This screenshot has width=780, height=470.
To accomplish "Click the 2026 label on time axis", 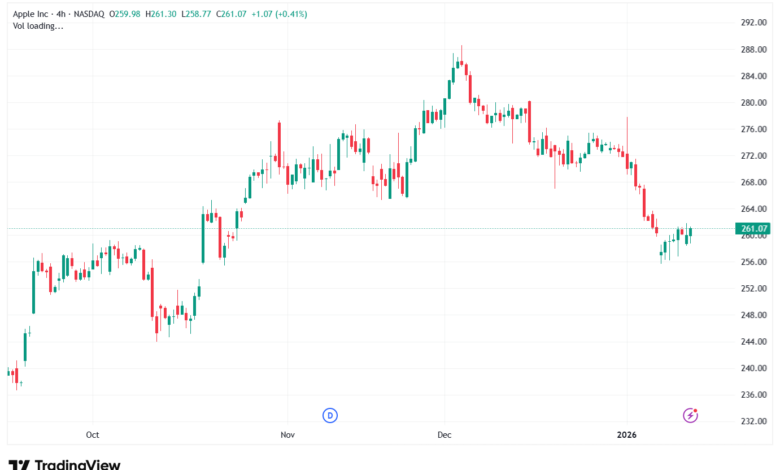I will pyautogui.click(x=627, y=435).
